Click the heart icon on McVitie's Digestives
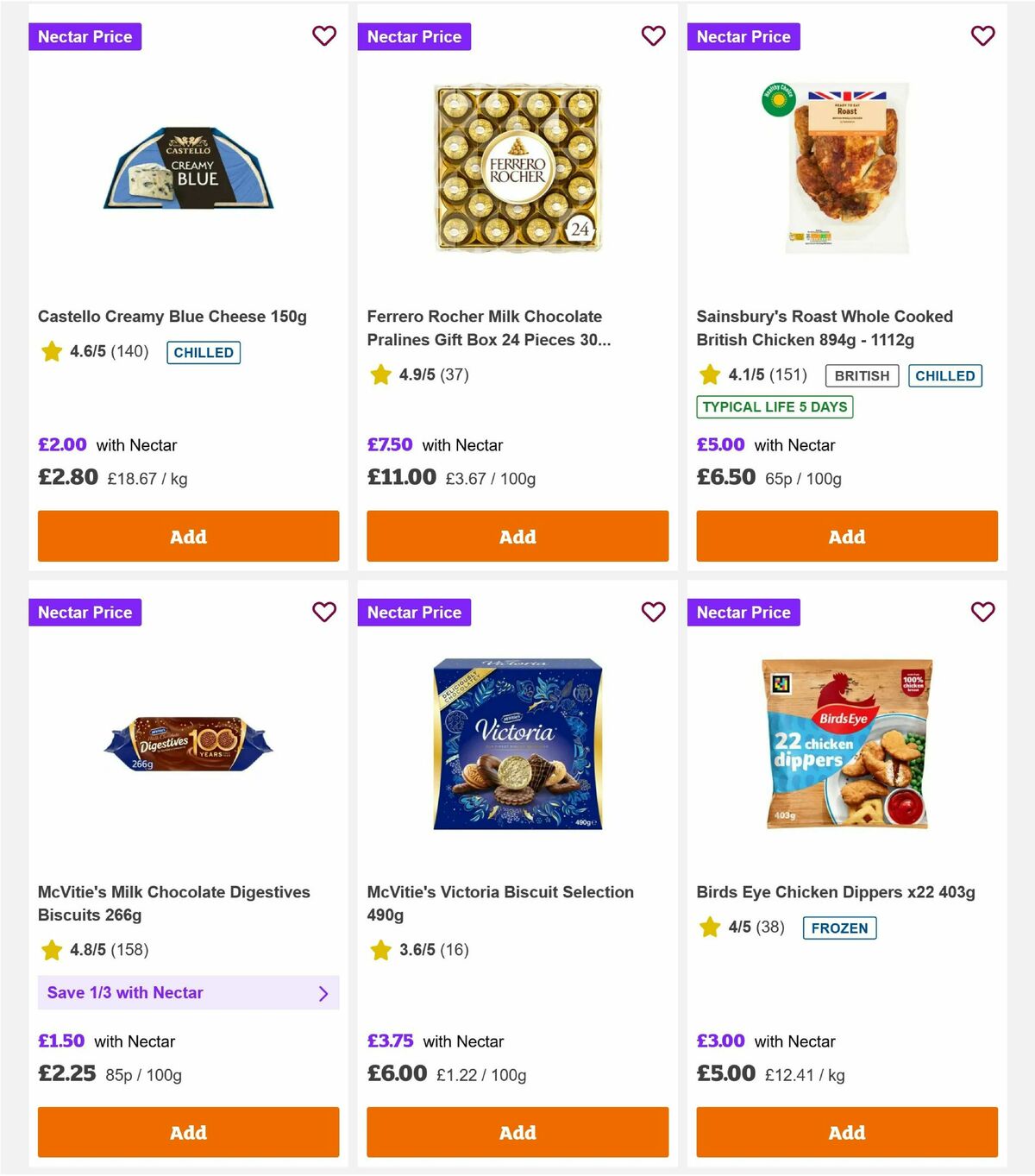This screenshot has height=1176, width=1035. pyautogui.click(x=324, y=612)
